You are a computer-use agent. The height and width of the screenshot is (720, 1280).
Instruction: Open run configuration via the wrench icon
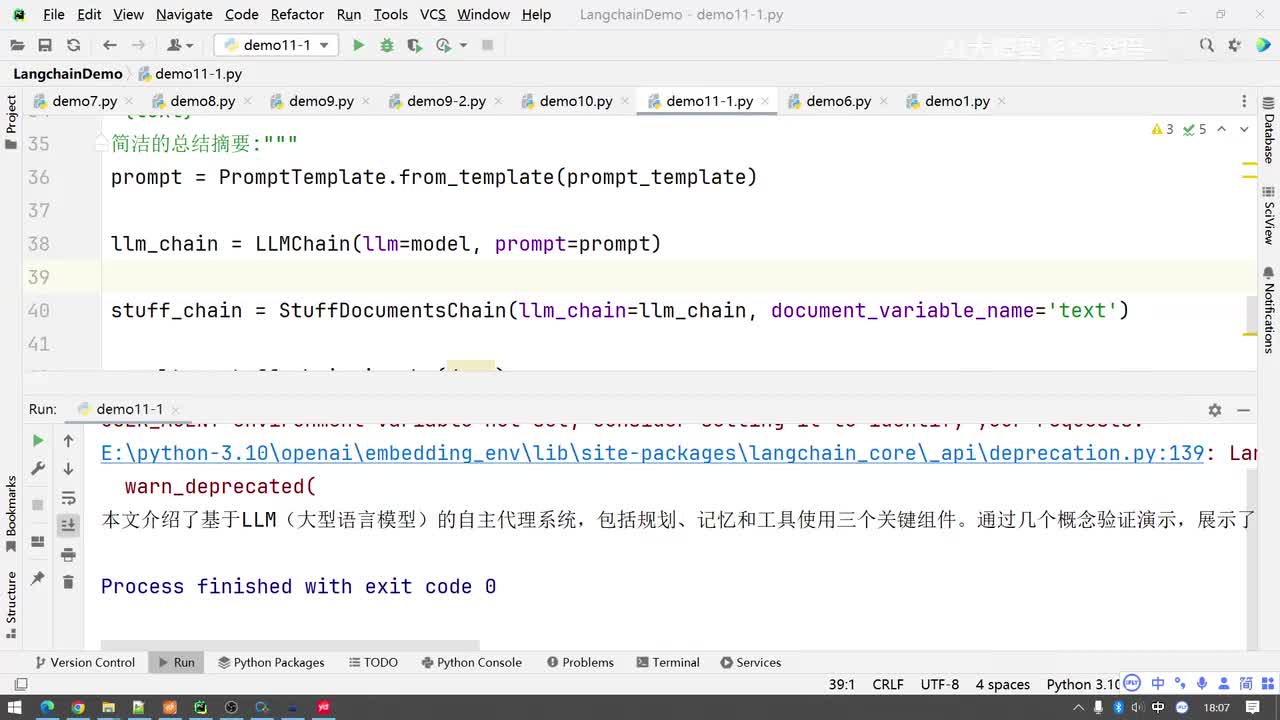(x=38, y=468)
